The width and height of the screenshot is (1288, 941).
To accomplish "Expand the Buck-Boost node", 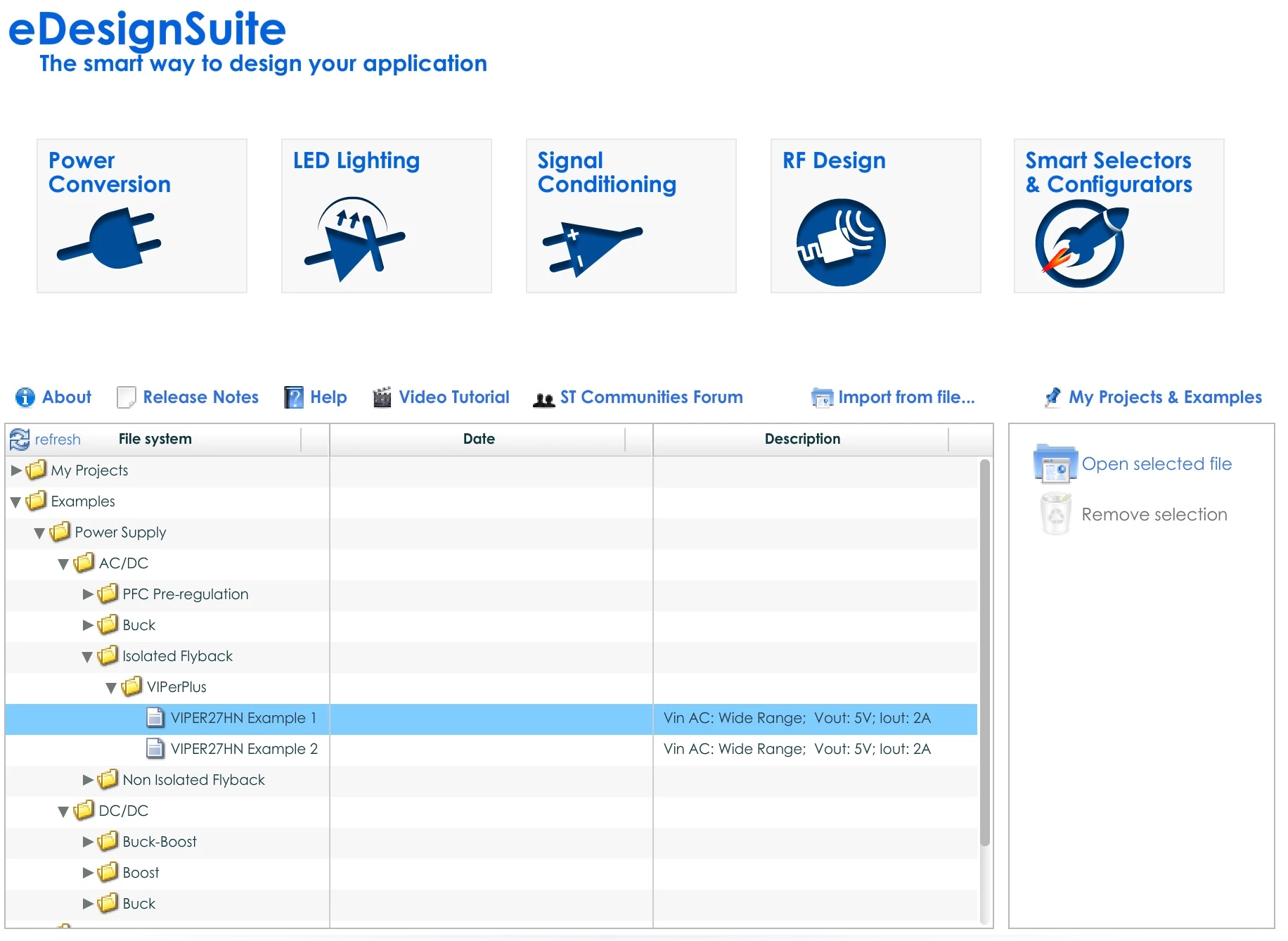I will tap(88, 841).
